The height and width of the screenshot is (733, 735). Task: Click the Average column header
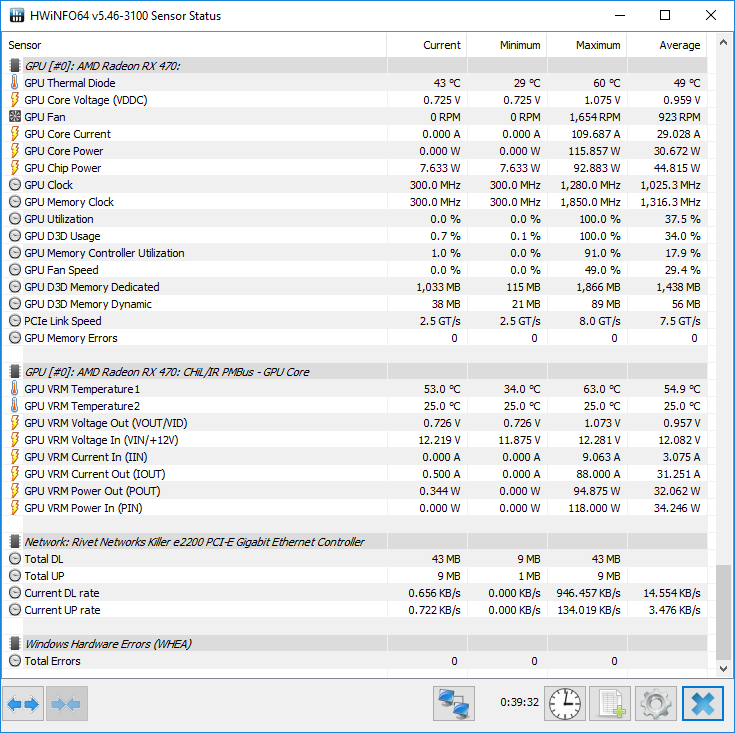pos(667,45)
